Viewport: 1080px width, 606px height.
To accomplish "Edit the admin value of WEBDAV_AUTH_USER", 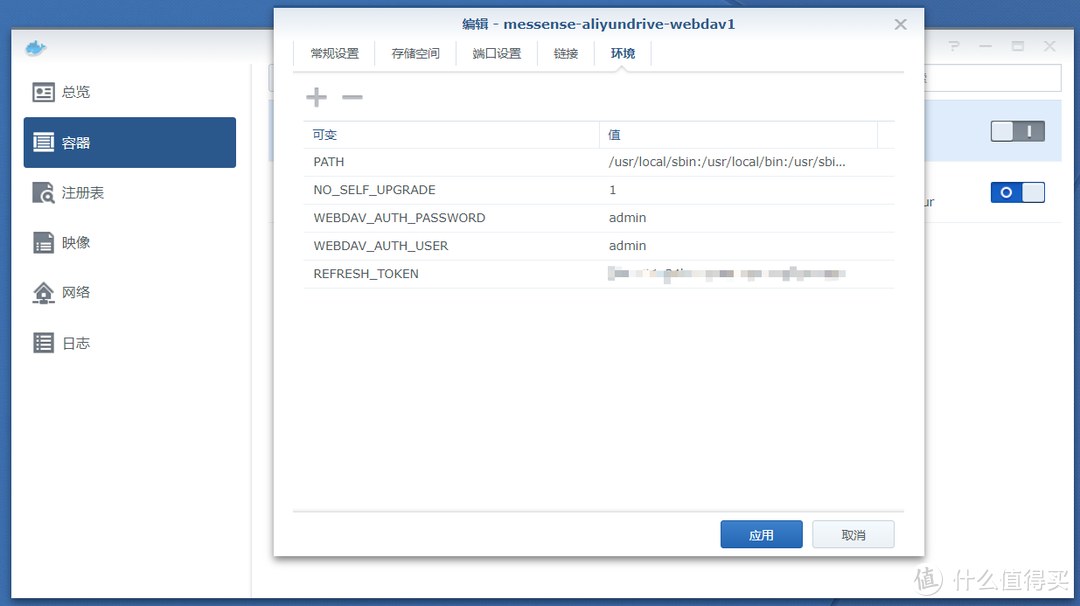I will [627, 246].
